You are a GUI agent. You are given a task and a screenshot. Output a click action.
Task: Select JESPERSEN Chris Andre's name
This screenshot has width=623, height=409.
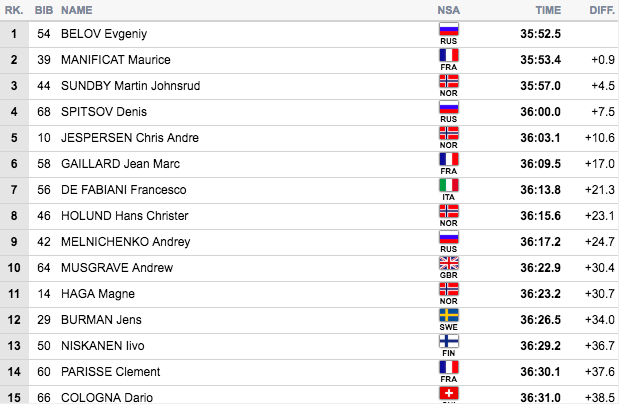pyautogui.click(x=130, y=138)
